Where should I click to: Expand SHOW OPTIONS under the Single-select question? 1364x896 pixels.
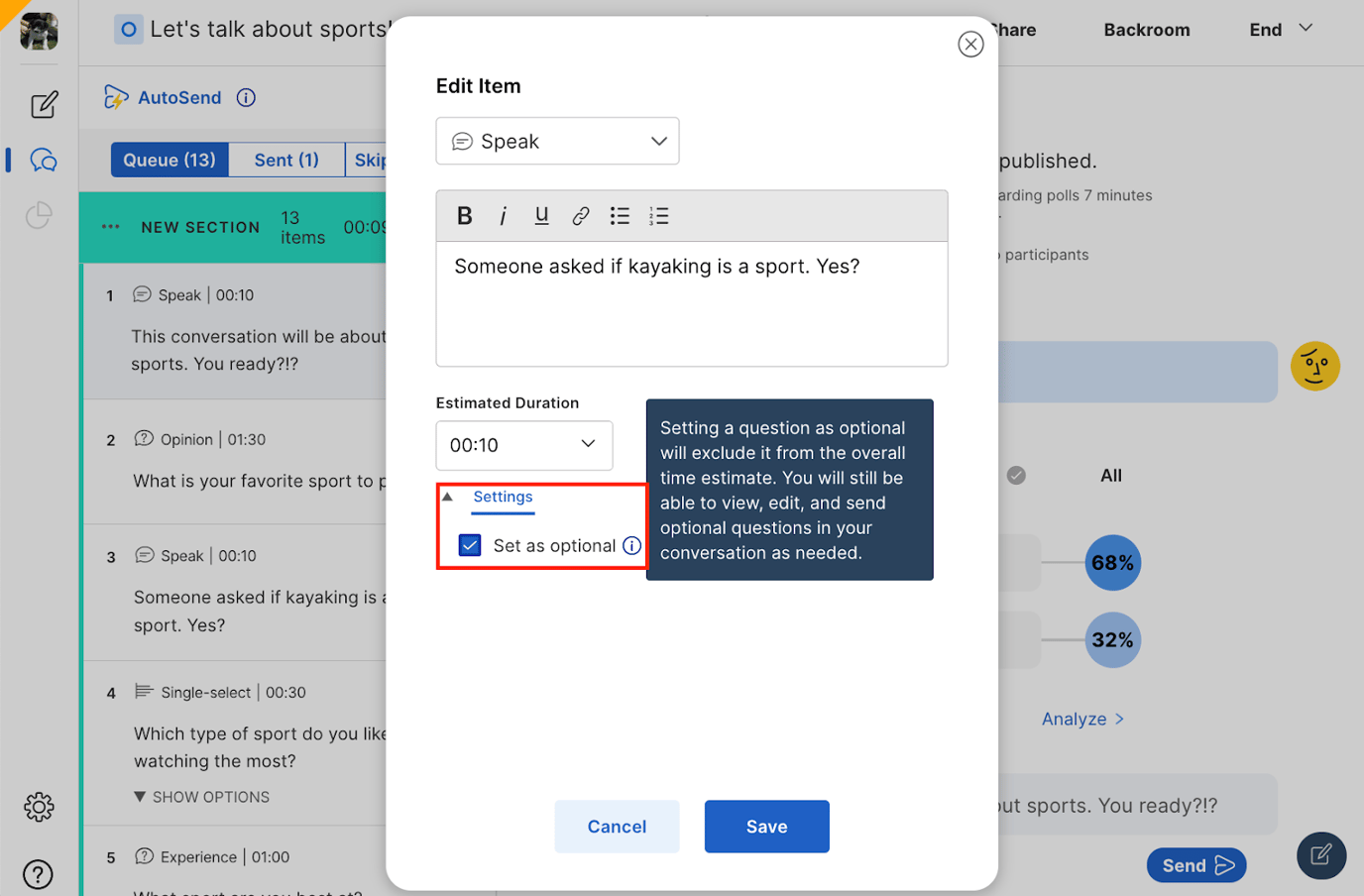click(201, 796)
